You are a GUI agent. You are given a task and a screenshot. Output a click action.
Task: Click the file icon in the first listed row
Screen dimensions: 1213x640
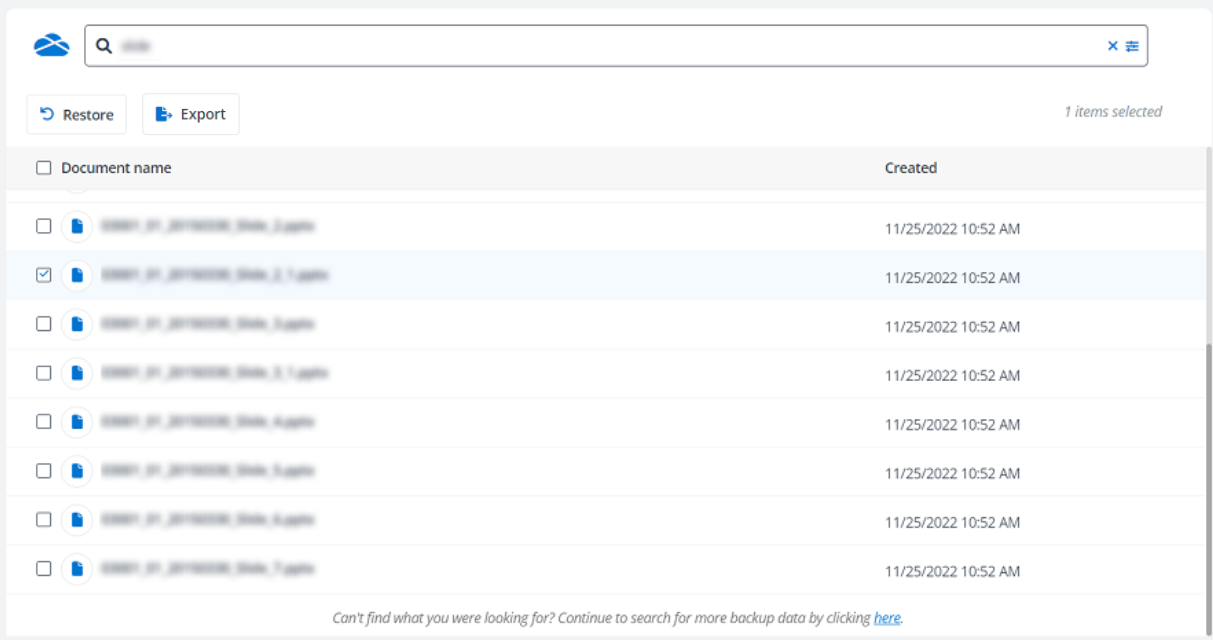click(x=75, y=226)
